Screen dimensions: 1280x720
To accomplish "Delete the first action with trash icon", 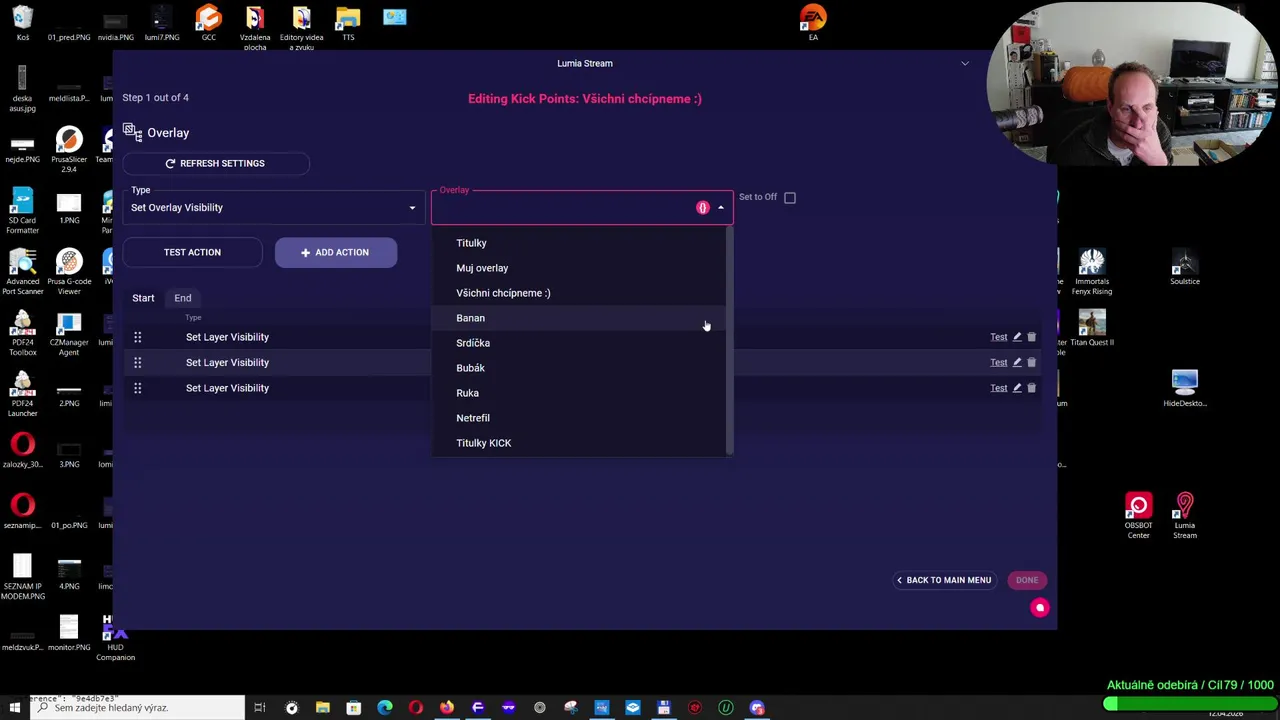I will 1032,337.
